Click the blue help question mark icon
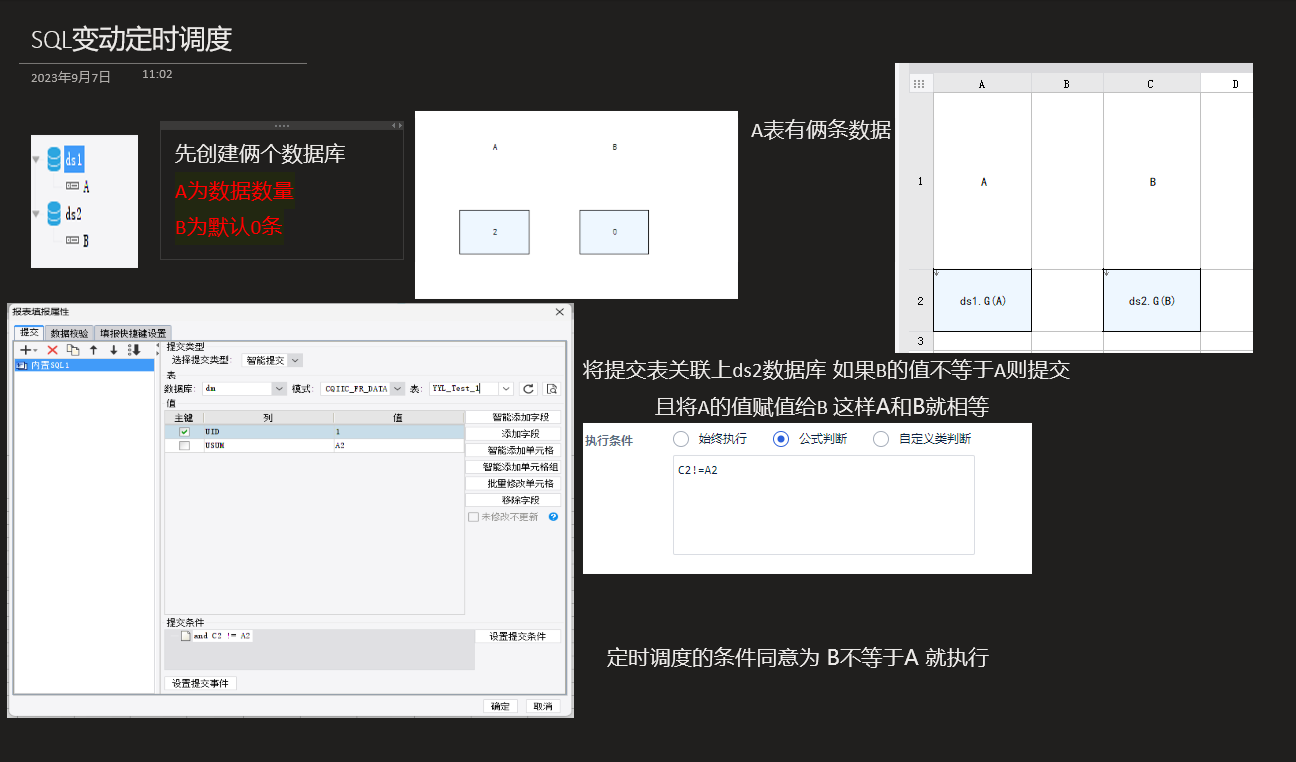 (553, 517)
